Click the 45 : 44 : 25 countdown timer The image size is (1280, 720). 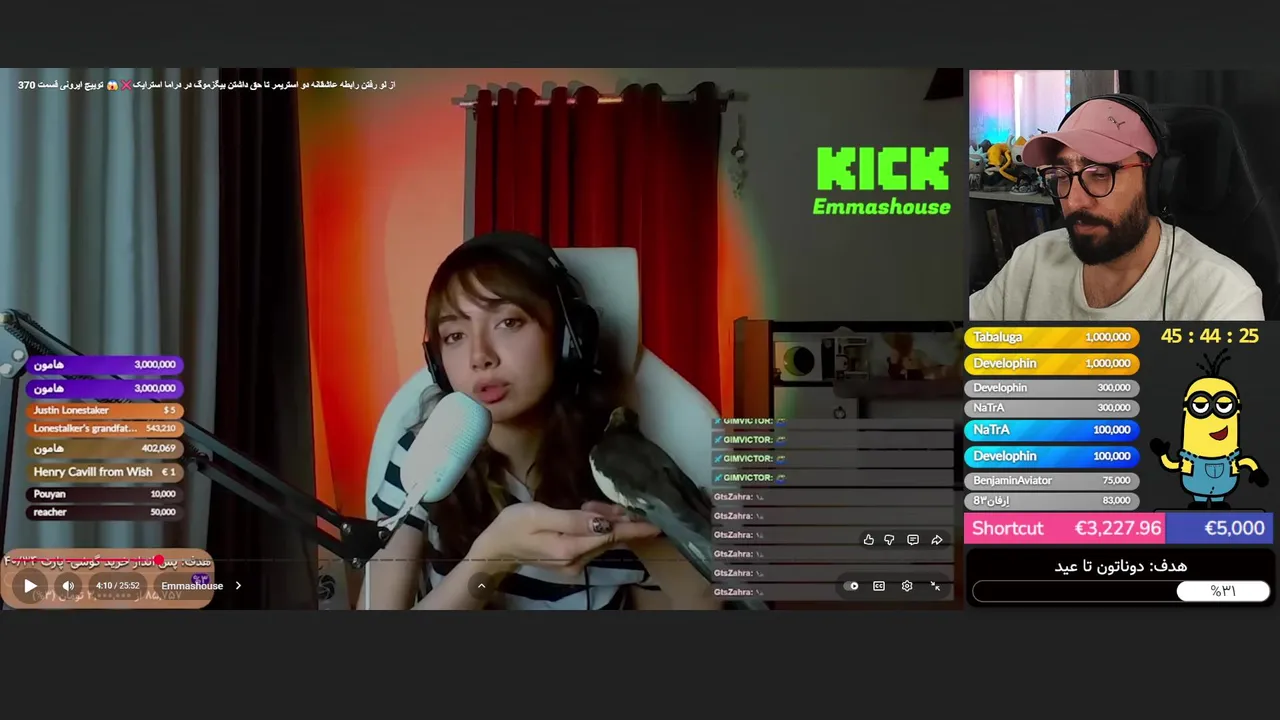click(x=1209, y=336)
